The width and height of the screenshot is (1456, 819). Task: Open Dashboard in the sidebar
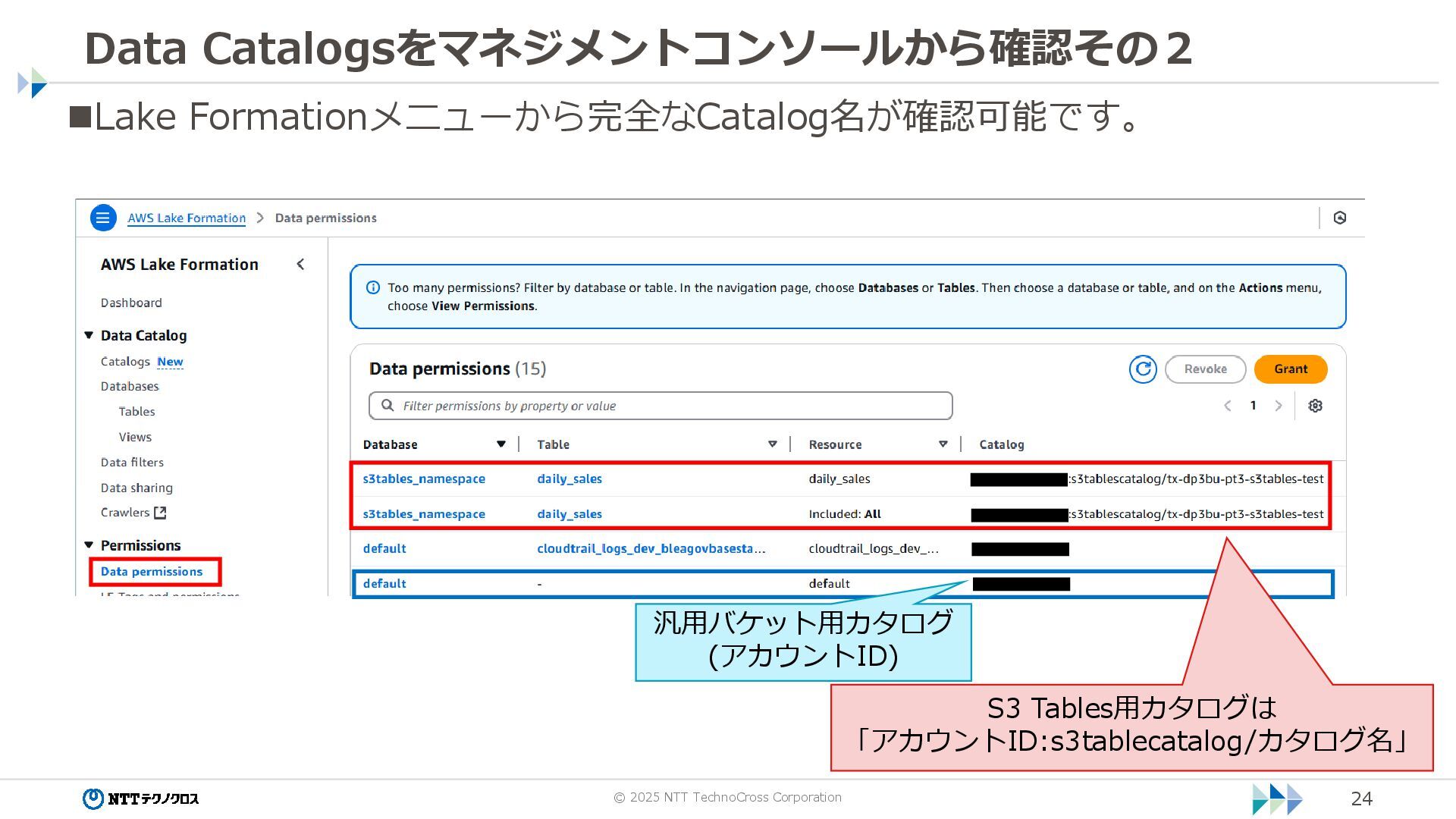pyautogui.click(x=131, y=303)
